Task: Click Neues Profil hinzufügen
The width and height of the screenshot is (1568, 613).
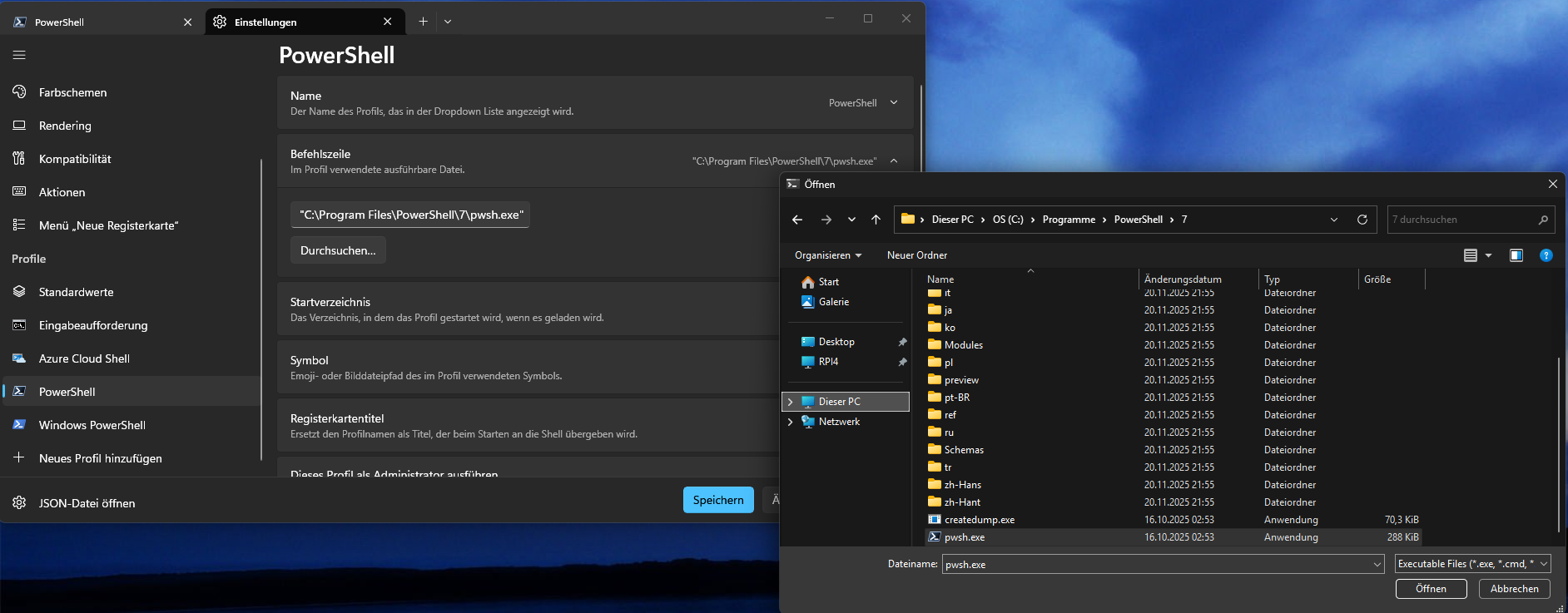Action: coord(131,458)
